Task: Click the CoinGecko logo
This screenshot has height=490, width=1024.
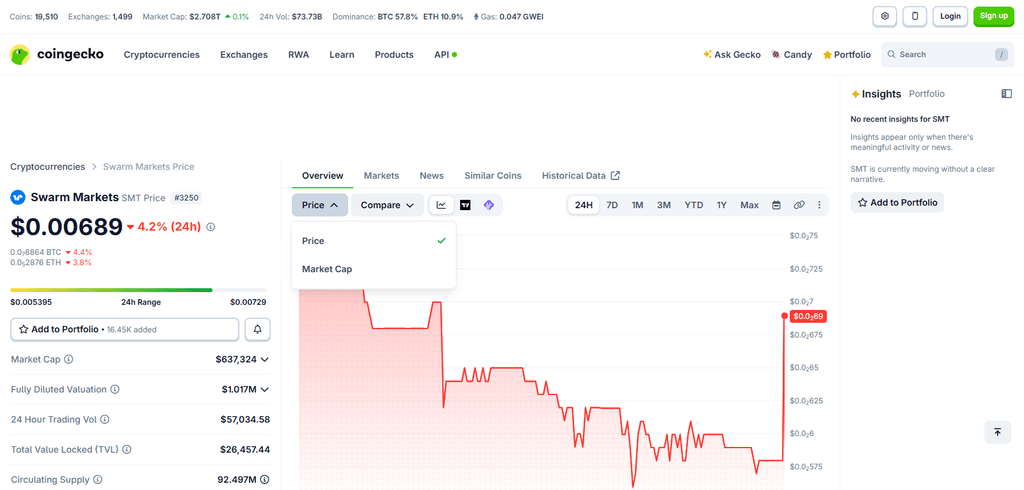Action: 57,55
